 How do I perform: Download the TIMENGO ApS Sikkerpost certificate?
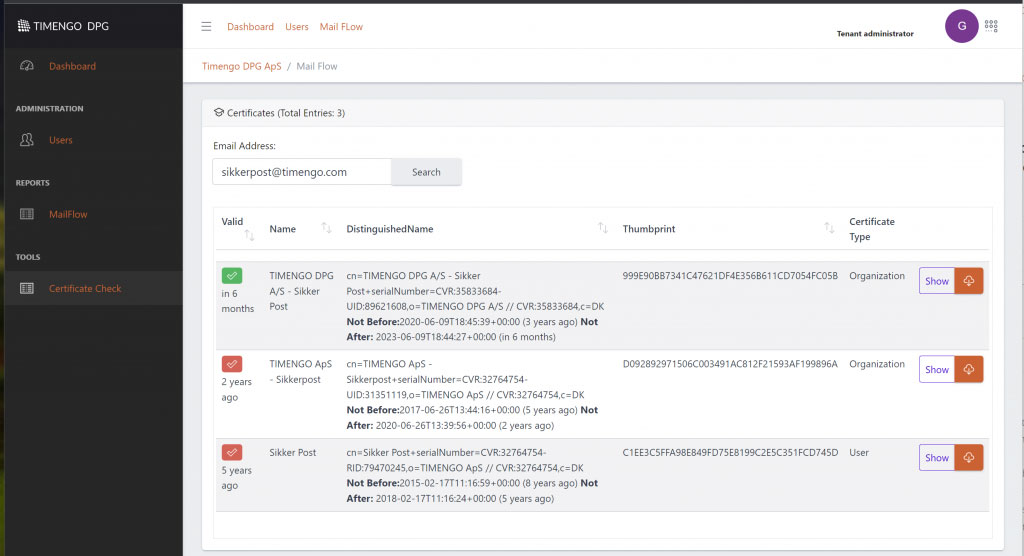click(969, 369)
